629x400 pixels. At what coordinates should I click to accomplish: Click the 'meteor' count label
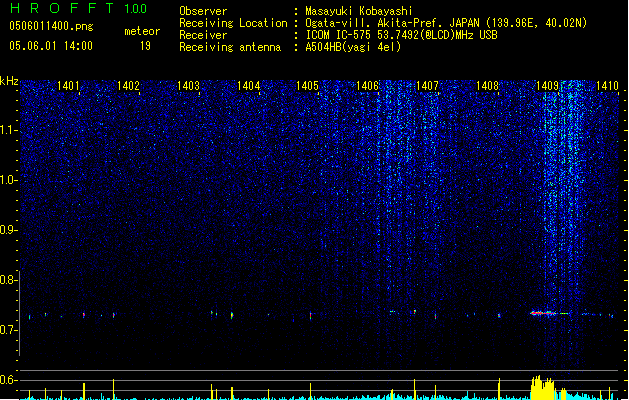(142, 31)
